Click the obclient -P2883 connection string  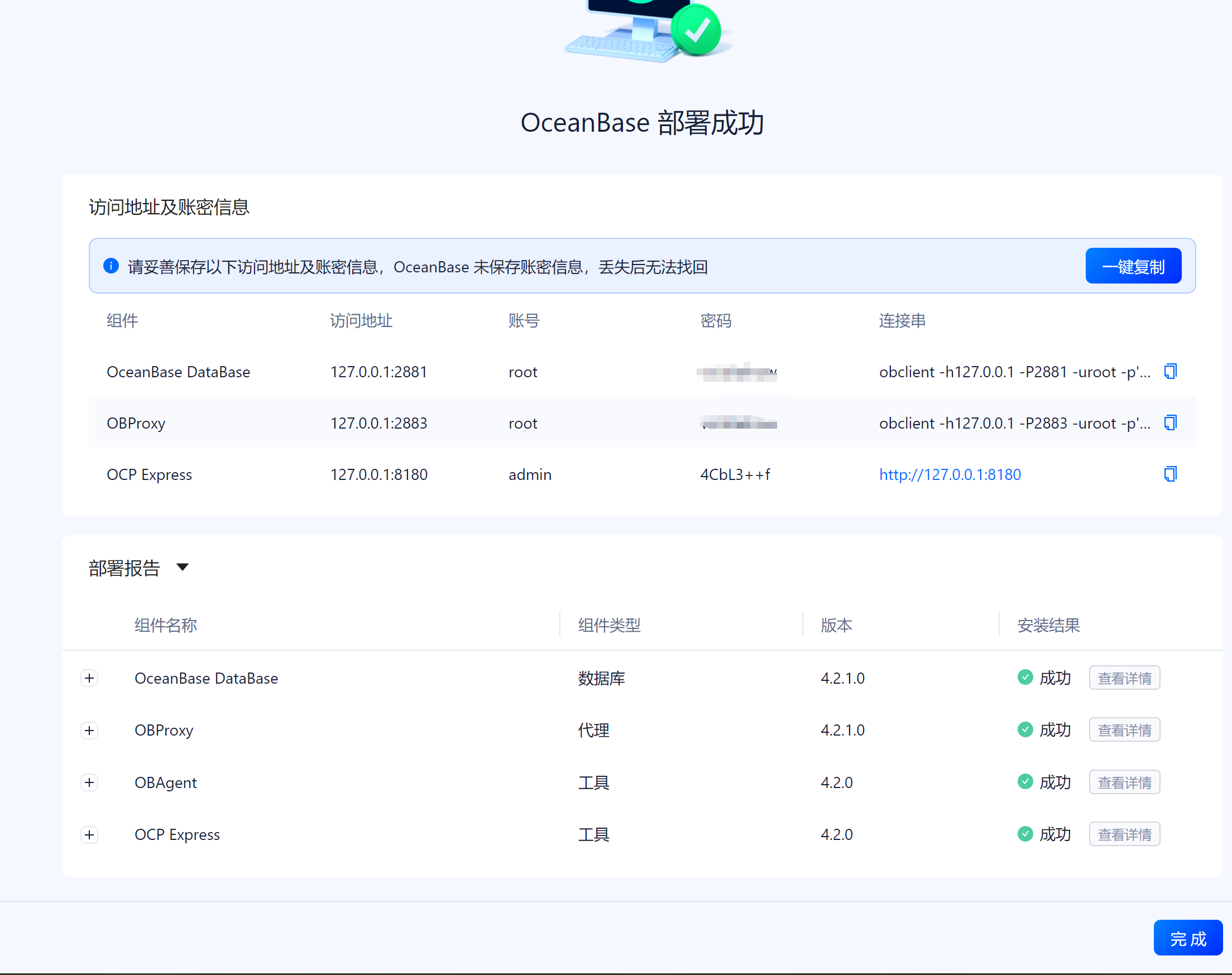point(1015,423)
